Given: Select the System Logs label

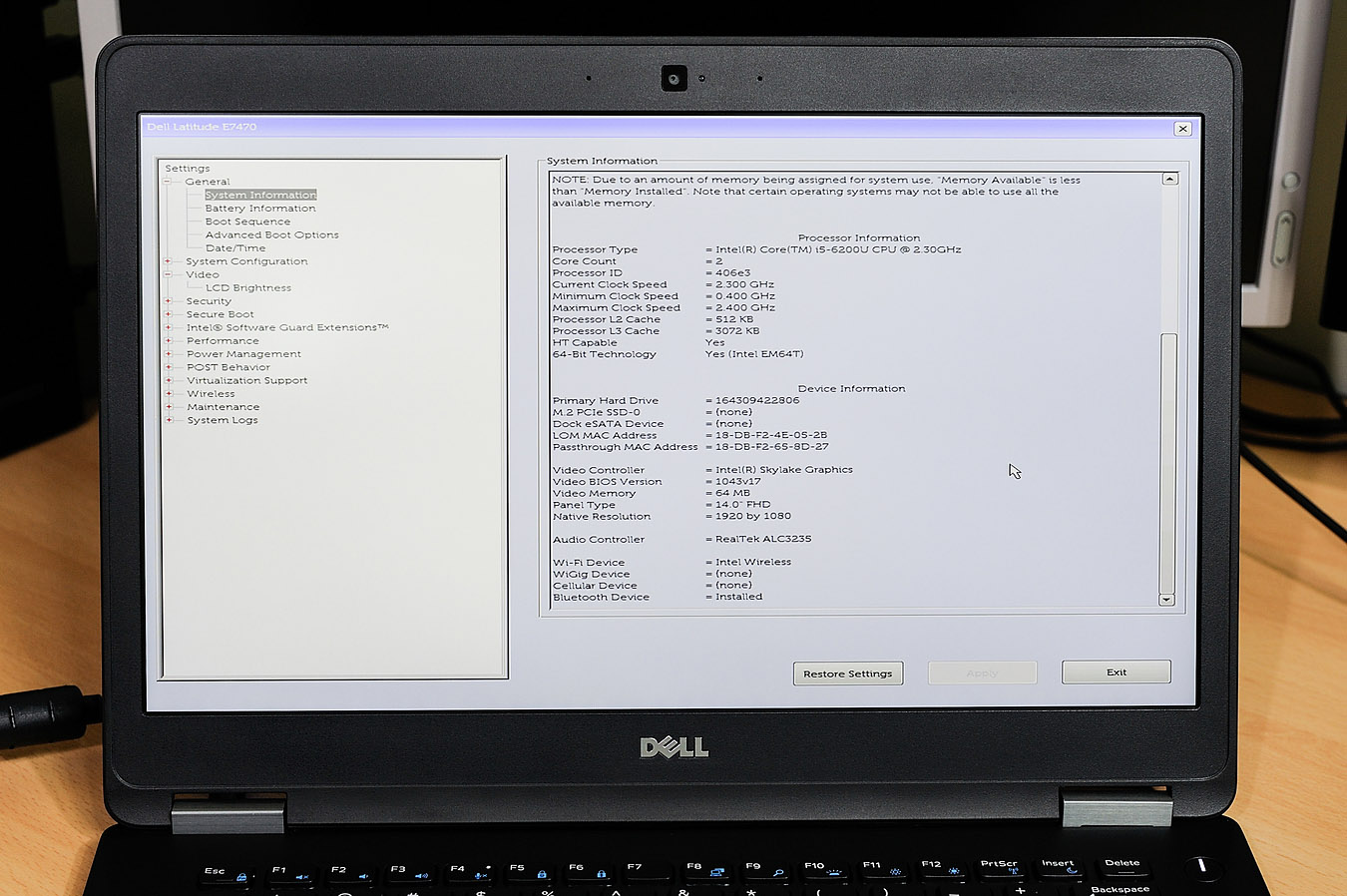Looking at the screenshot, I should tap(223, 420).
